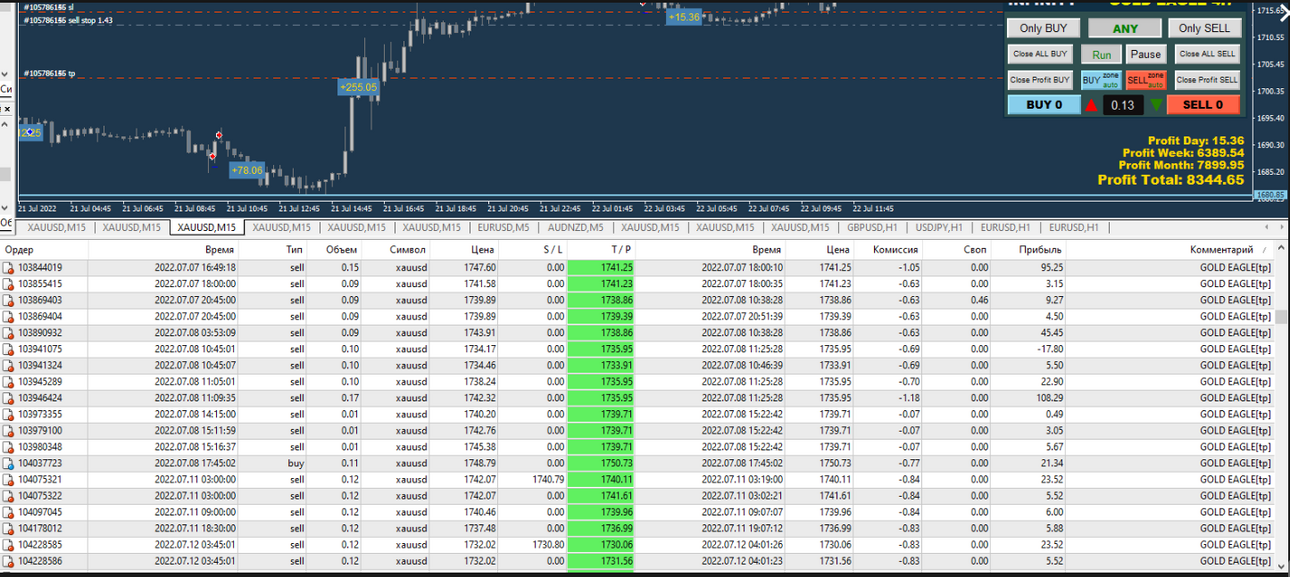Click the order icon beside 104178012
Screen dimensions: 1290x577
9,528
